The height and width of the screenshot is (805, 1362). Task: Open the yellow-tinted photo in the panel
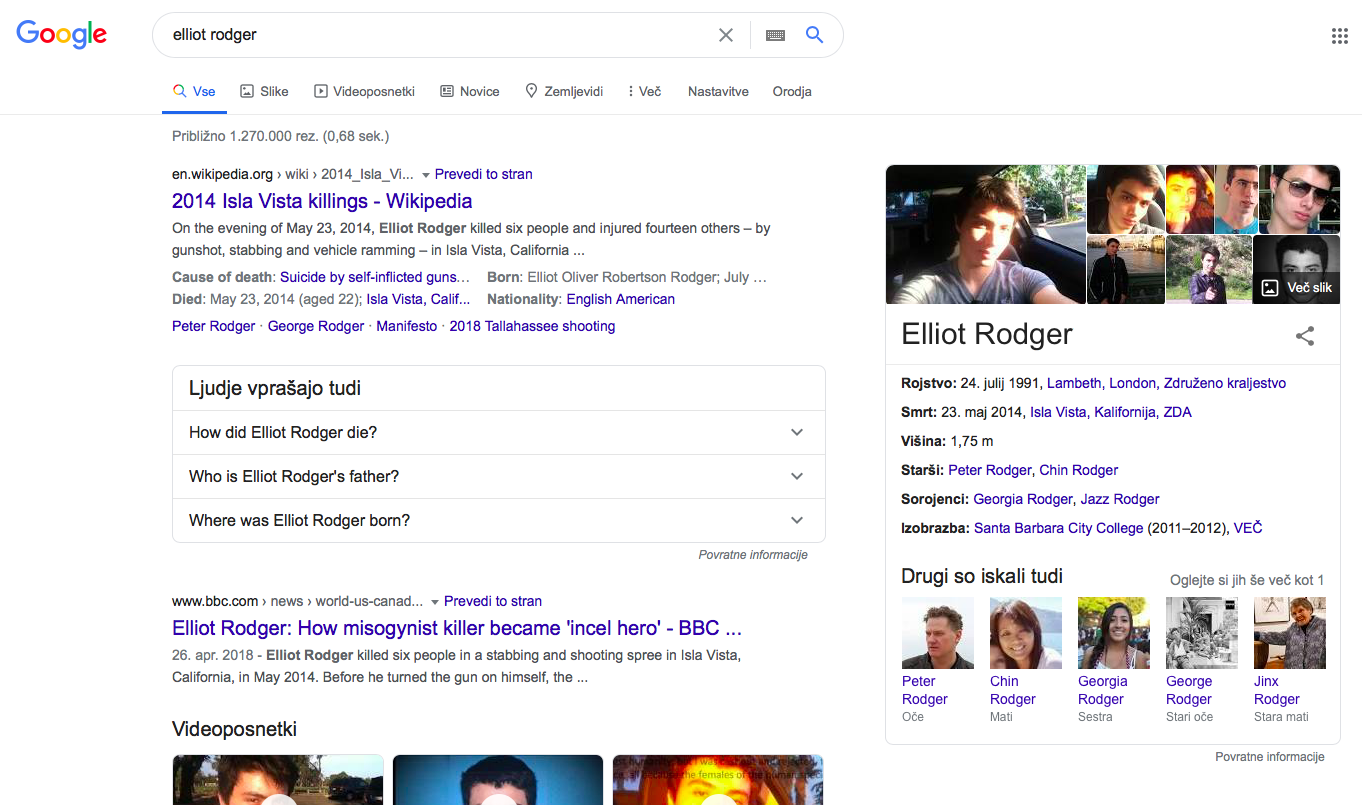[x=1190, y=199]
